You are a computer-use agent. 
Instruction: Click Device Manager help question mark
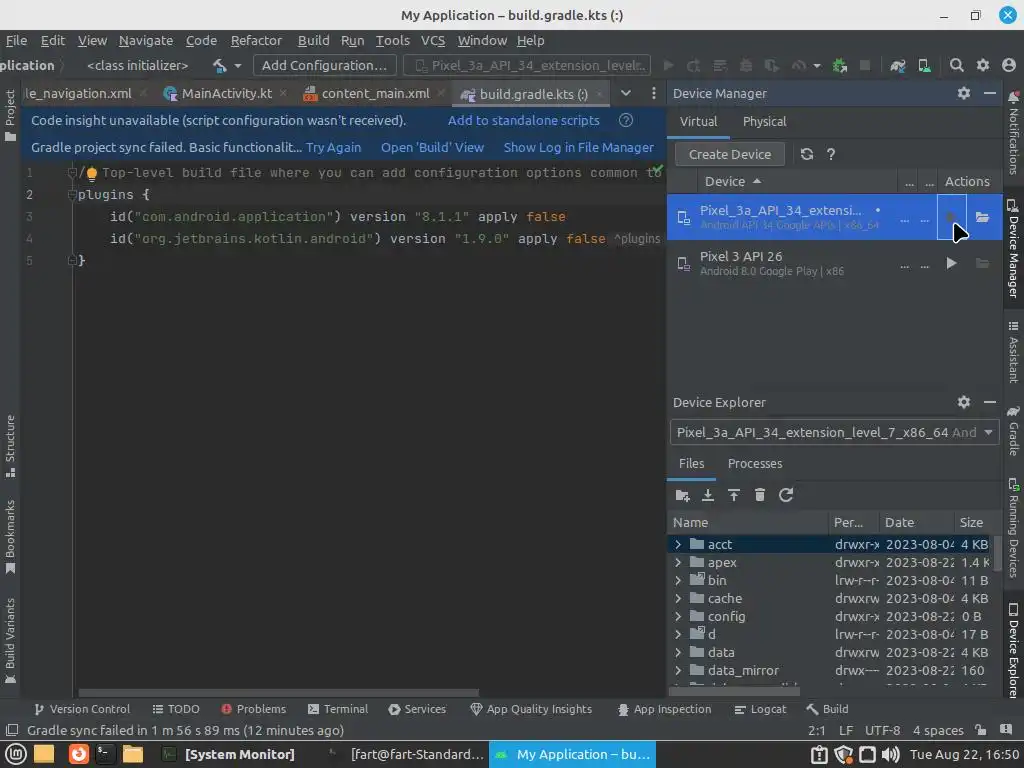tap(831, 154)
